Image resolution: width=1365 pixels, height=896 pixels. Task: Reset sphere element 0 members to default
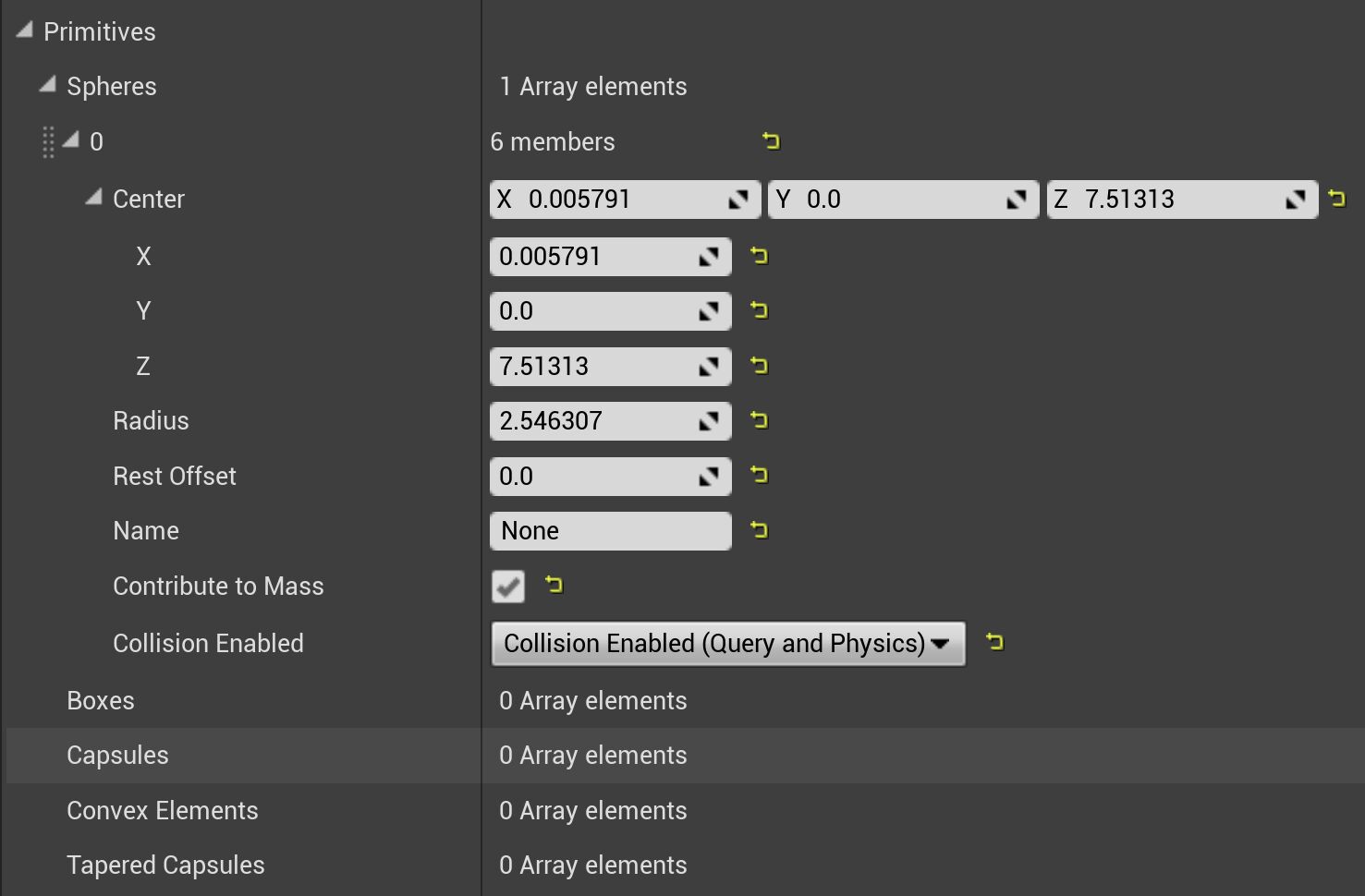click(x=771, y=141)
